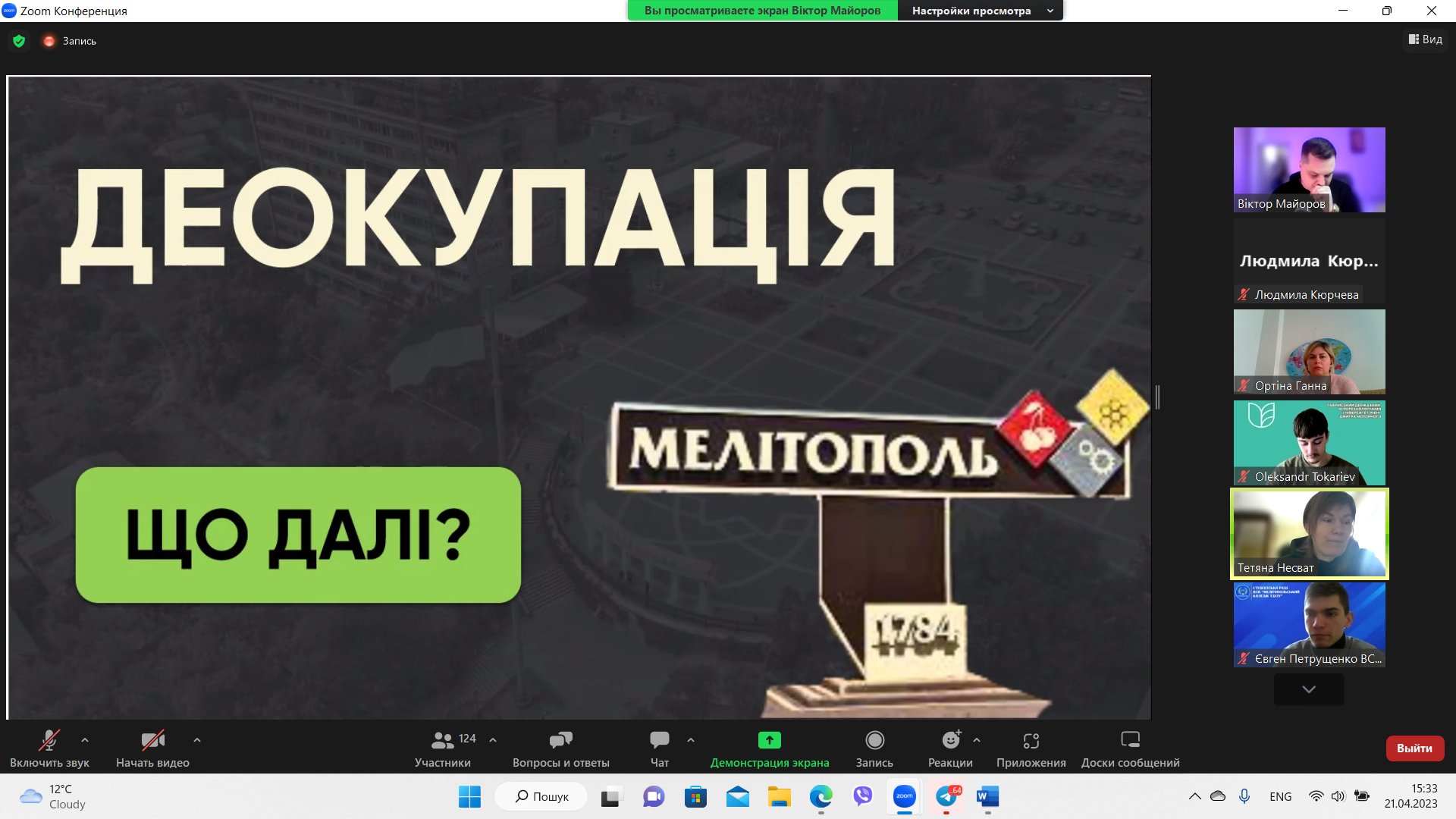The height and width of the screenshot is (819, 1456).
Task: Open the Apps icon
Action: [x=1031, y=740]
